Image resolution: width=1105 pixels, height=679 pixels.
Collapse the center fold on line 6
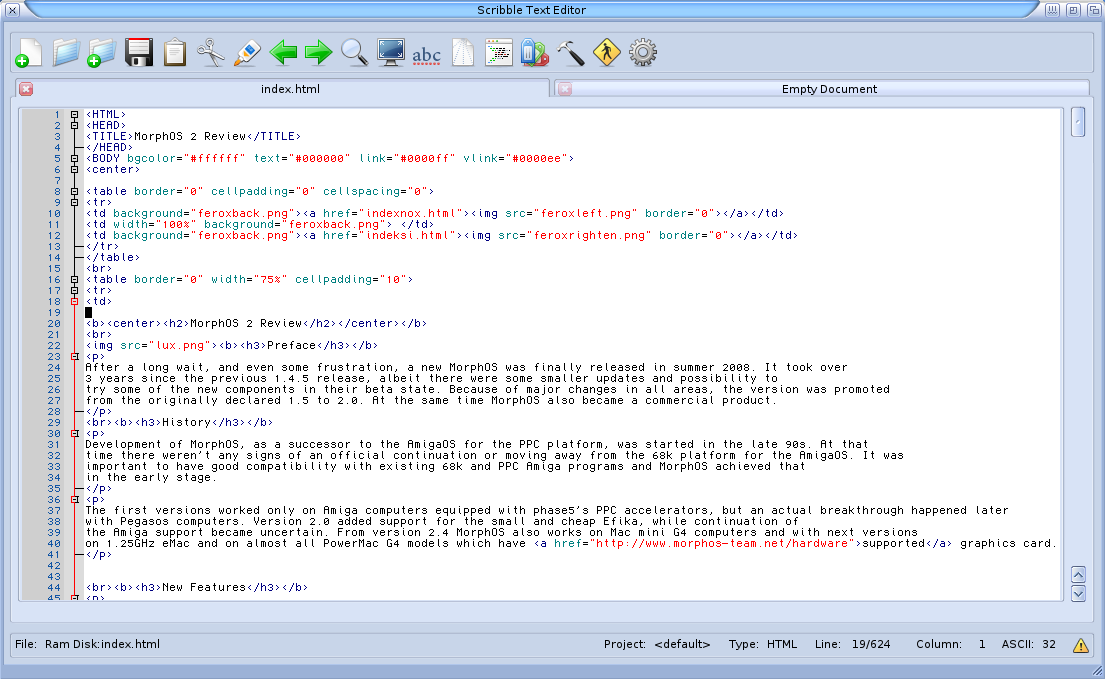[75, 170]
